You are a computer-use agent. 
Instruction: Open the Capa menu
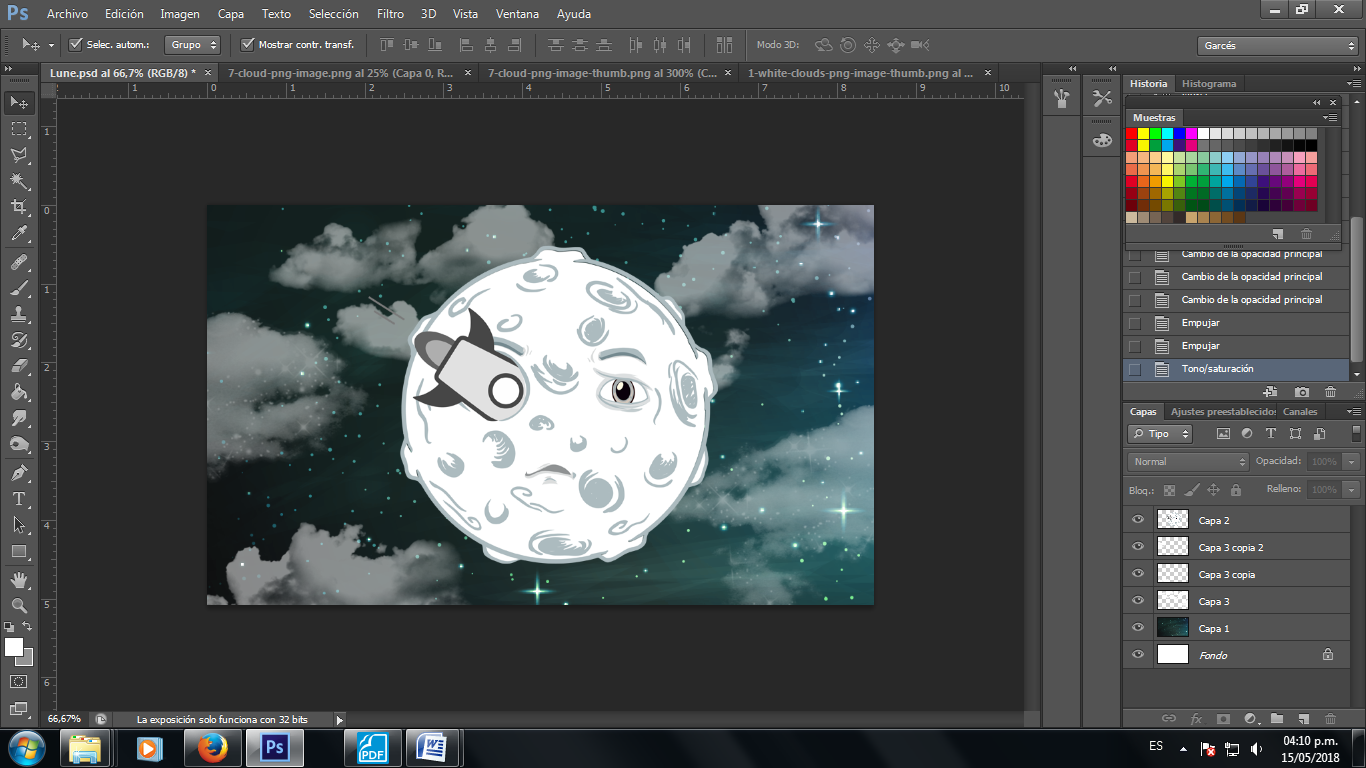pyautogui.click(x=231, y=14)
